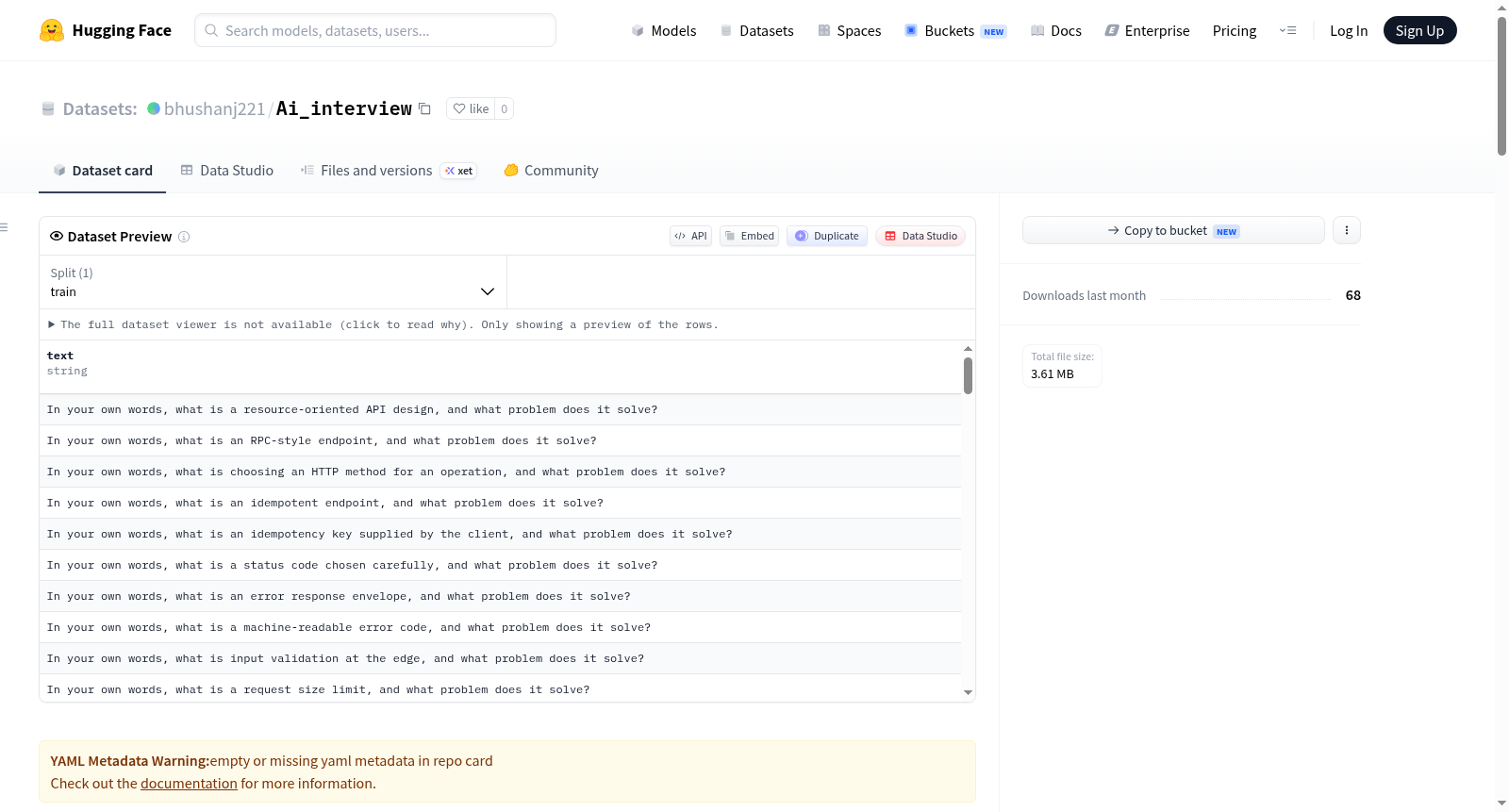Screen dimensions: 1509x812
Task: Expand the full dataset viewer unavailable notice
Action: pos(383,324)
